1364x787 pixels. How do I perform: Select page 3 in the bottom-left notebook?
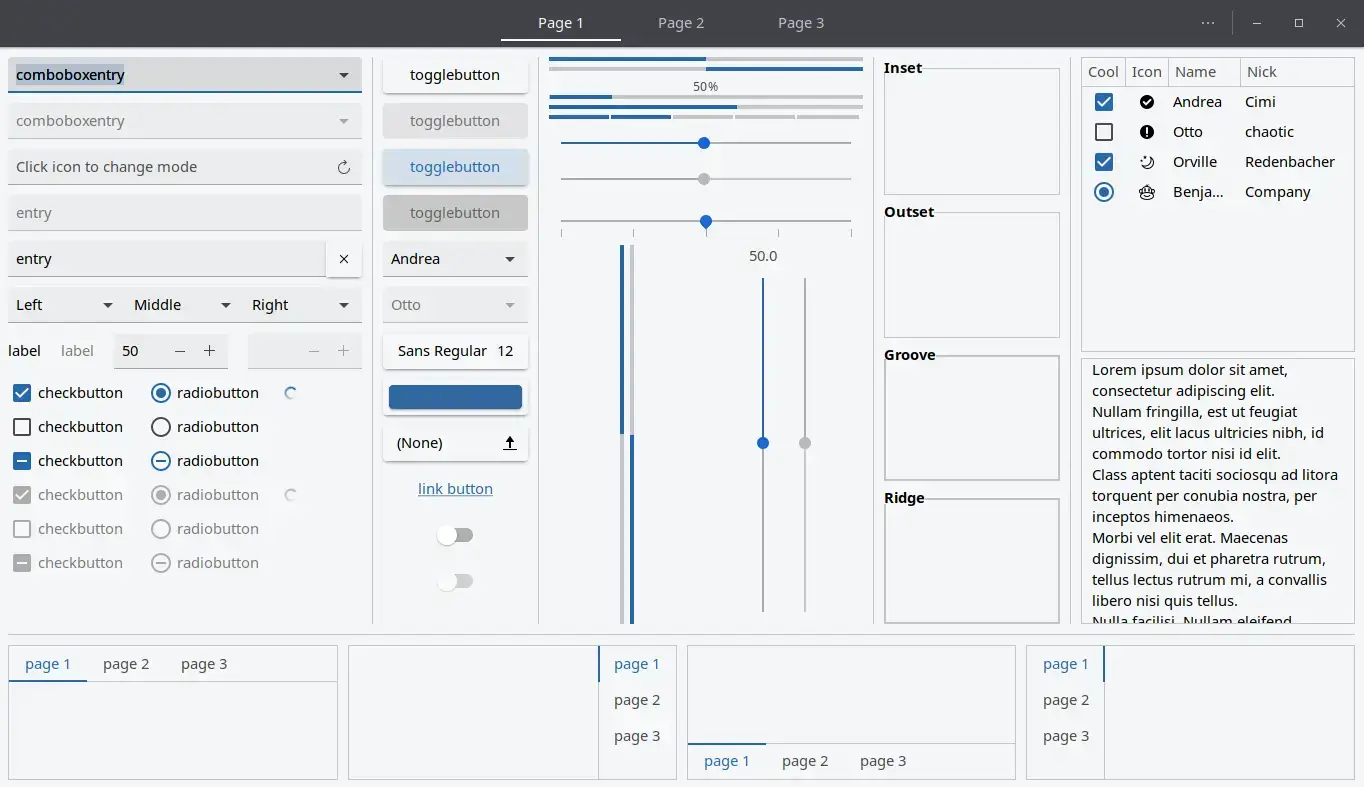tap(204, 663)
